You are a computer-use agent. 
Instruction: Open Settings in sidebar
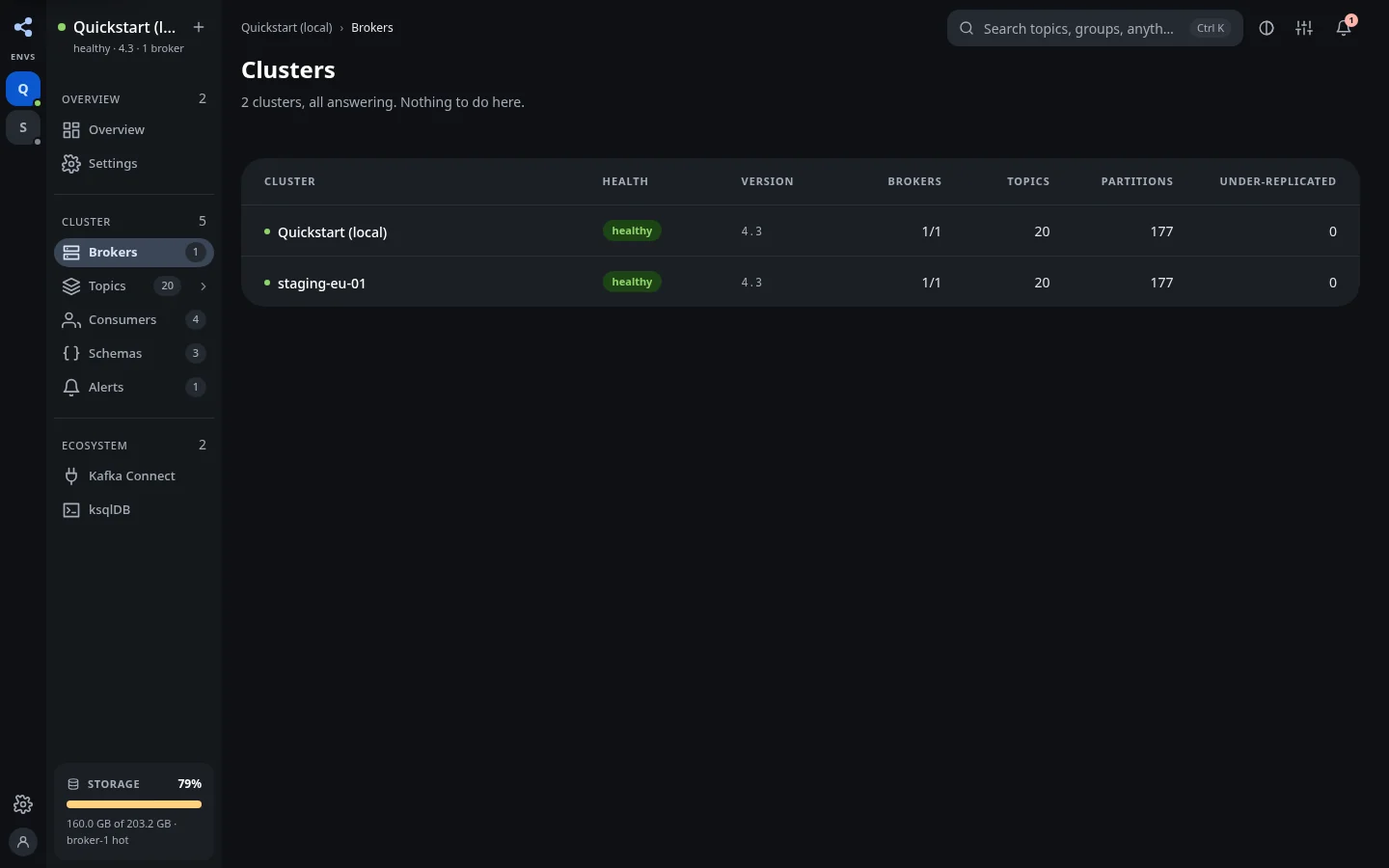(134, 163)
